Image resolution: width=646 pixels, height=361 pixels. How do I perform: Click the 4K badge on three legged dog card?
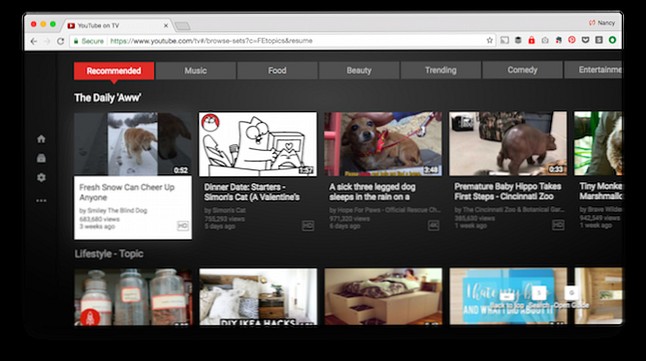tap(433, 225)
